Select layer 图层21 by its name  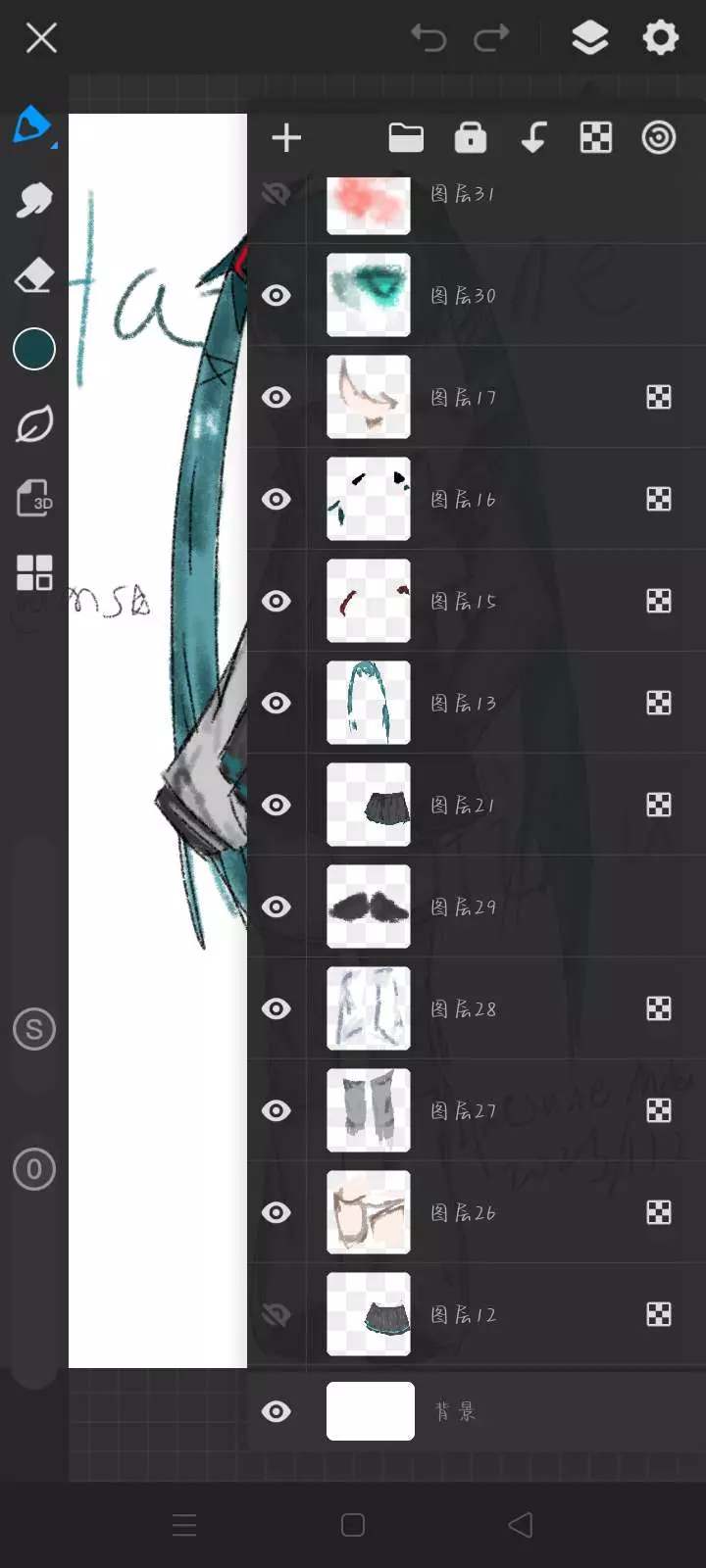(463, 805)
